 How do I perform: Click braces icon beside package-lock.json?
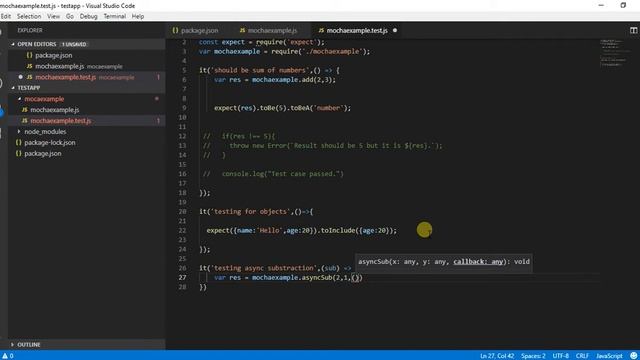[18, 142]
